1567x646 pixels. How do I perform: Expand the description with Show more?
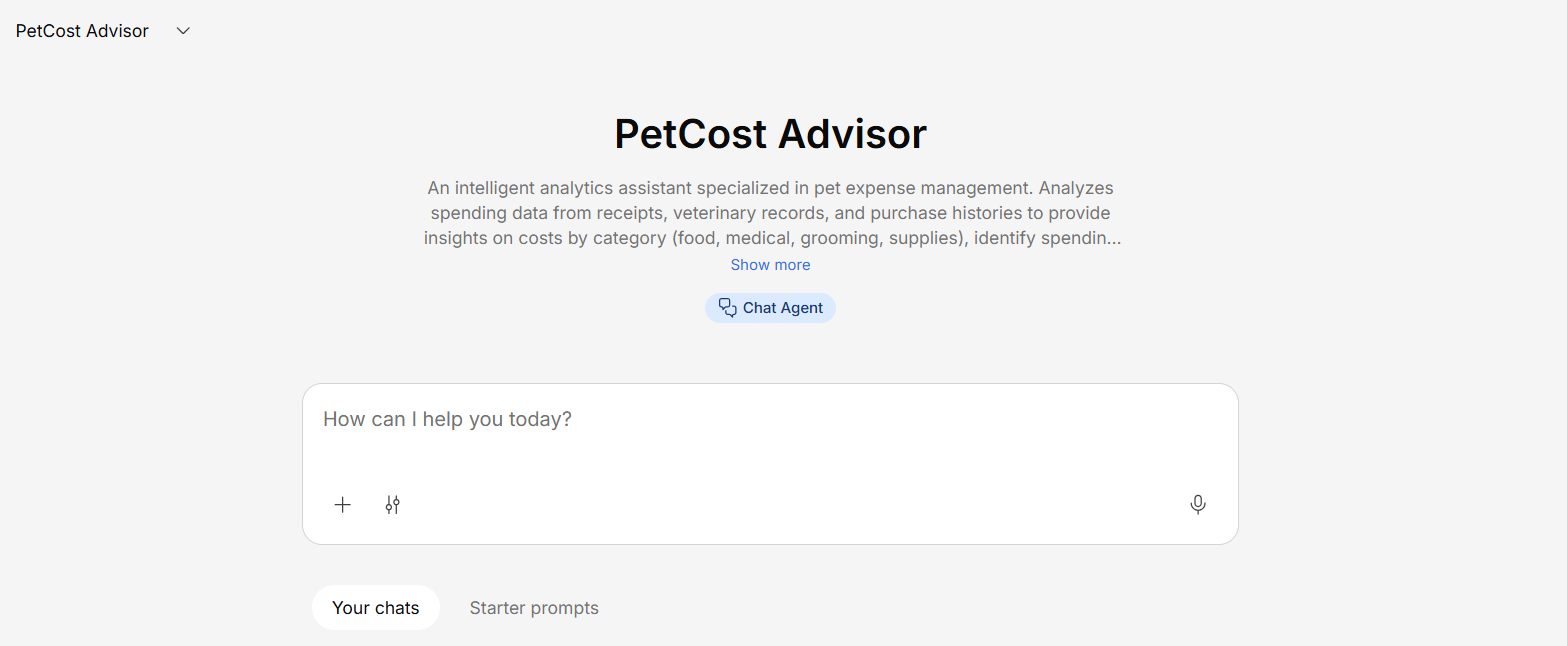(770, 265)
